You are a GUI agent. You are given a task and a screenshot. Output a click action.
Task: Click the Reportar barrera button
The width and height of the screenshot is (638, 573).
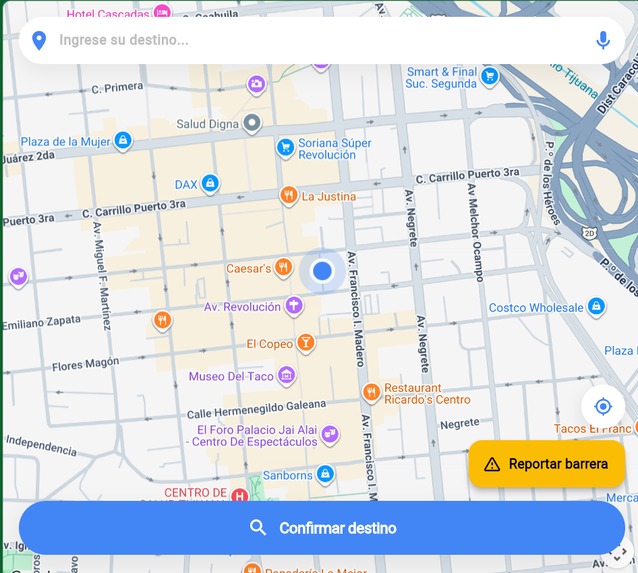[x=546, y=464]
